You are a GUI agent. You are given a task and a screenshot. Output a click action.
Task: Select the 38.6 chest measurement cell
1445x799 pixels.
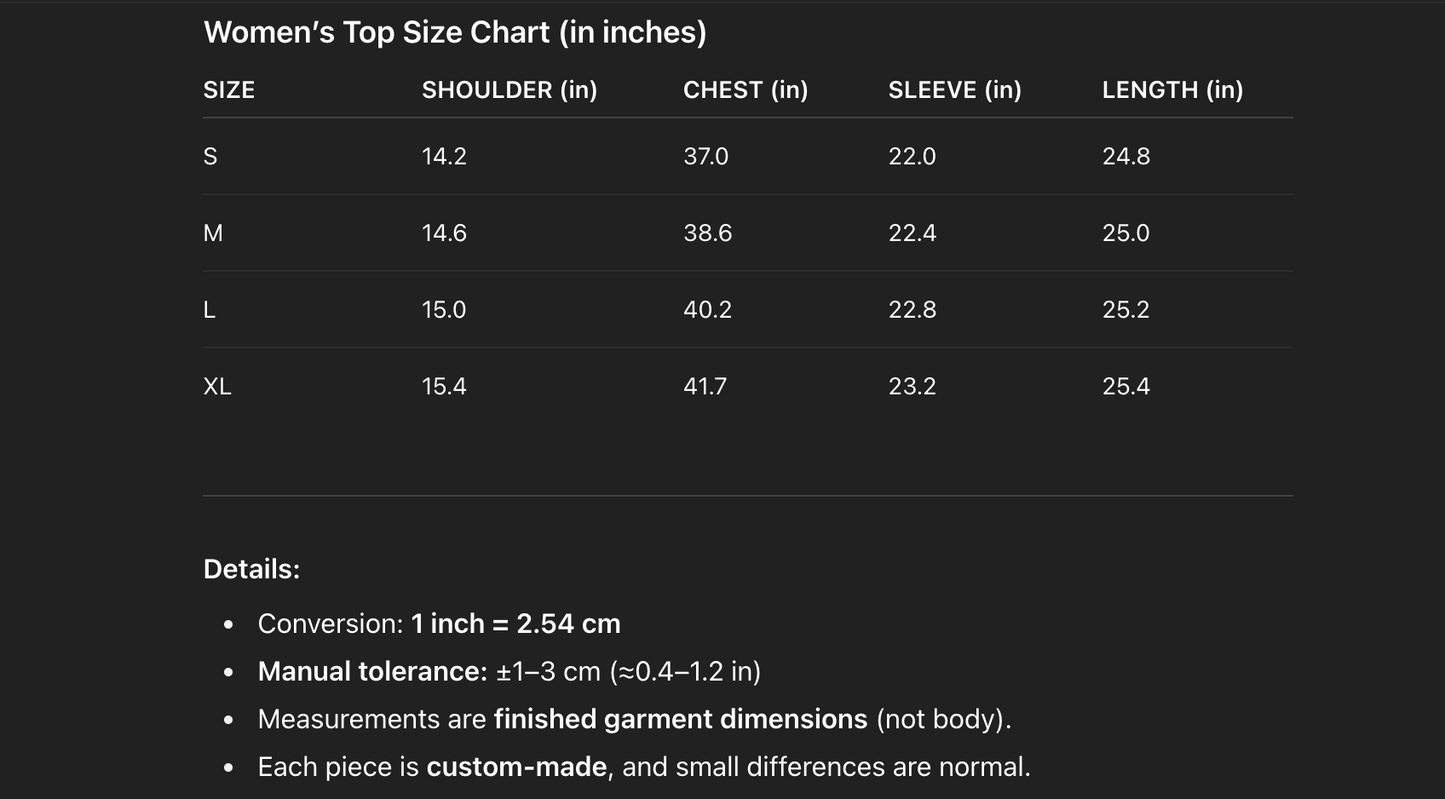click(707, 233)
